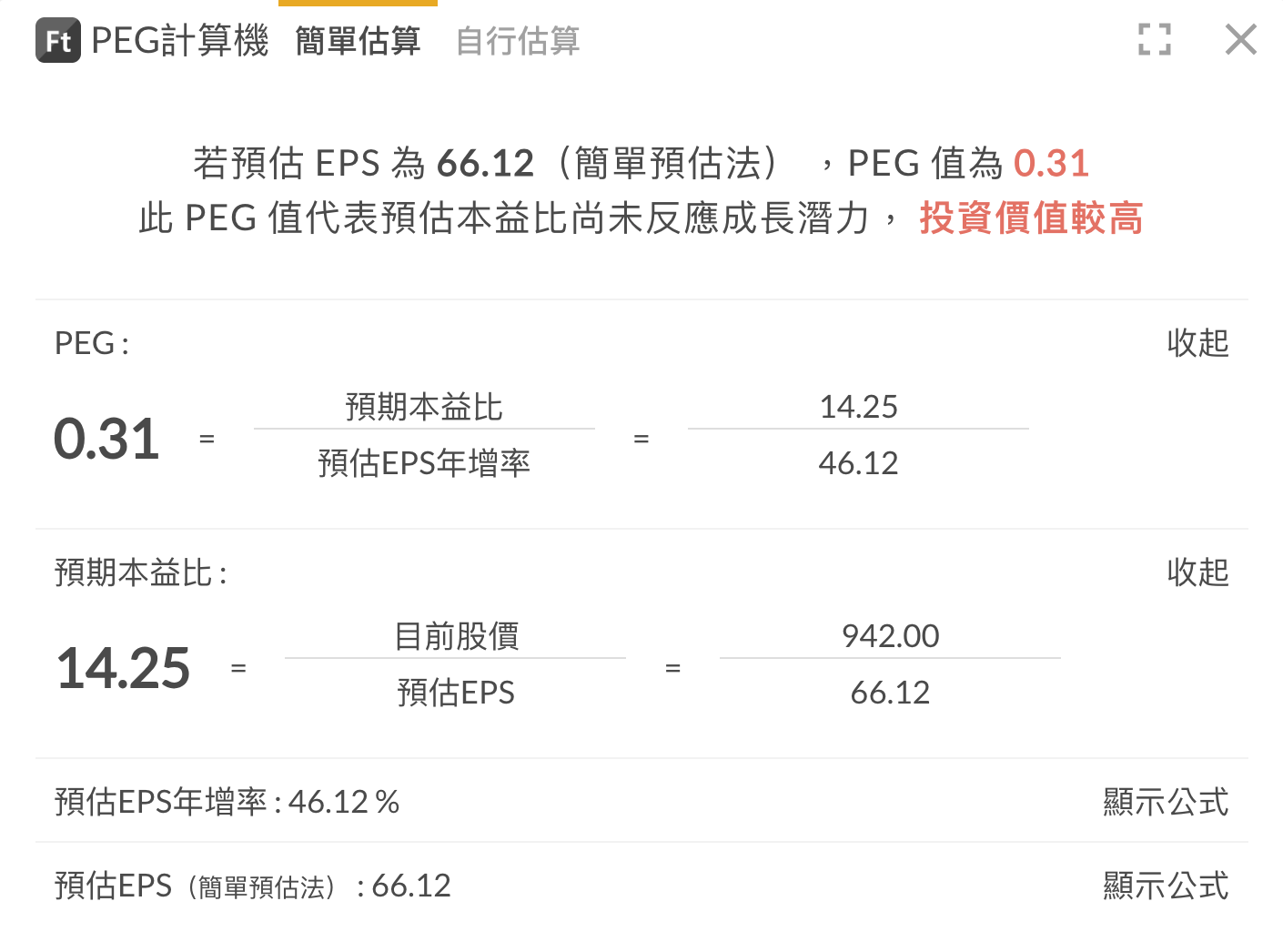Click the fullscreen expand icon
This screenshot has height=952, width=1283.
[1154, 40]
